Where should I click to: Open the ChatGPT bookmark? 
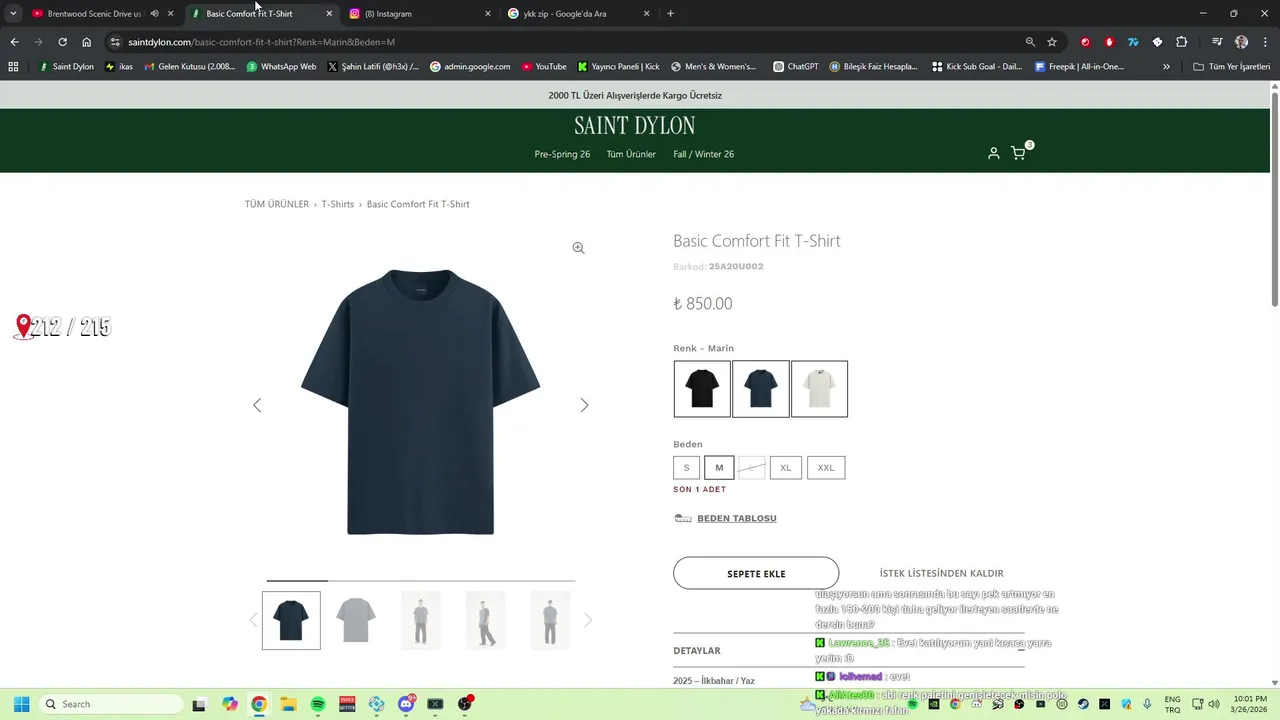pyautogui.click(x=796, y=67)
